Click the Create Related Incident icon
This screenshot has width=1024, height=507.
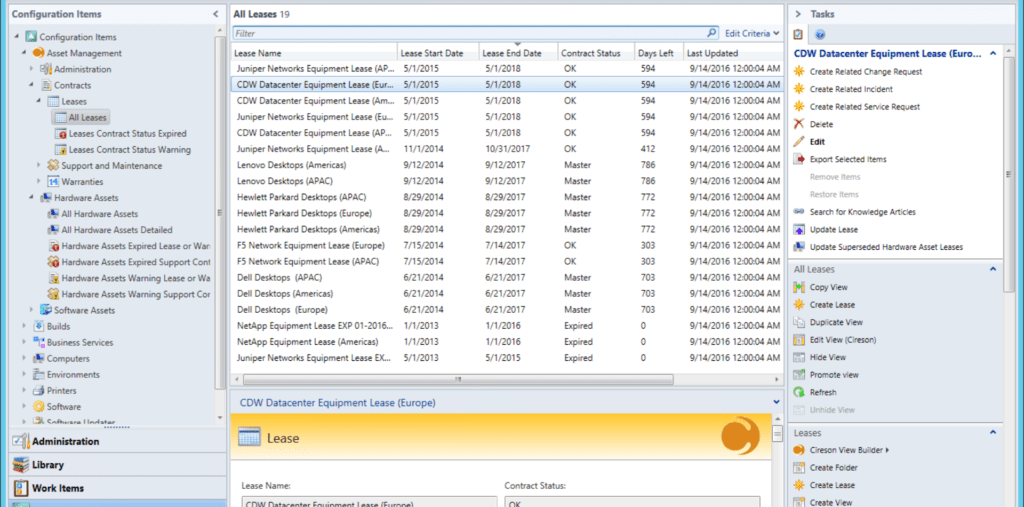click(x=798, y=89)
